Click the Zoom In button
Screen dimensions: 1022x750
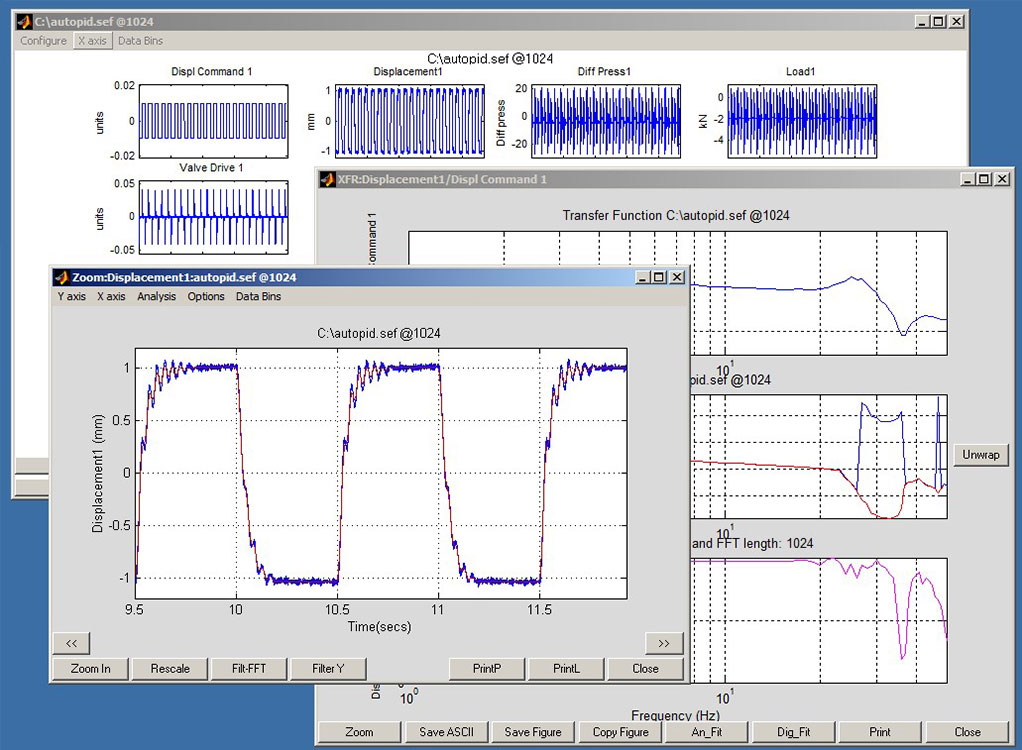[x=91, y=669]
